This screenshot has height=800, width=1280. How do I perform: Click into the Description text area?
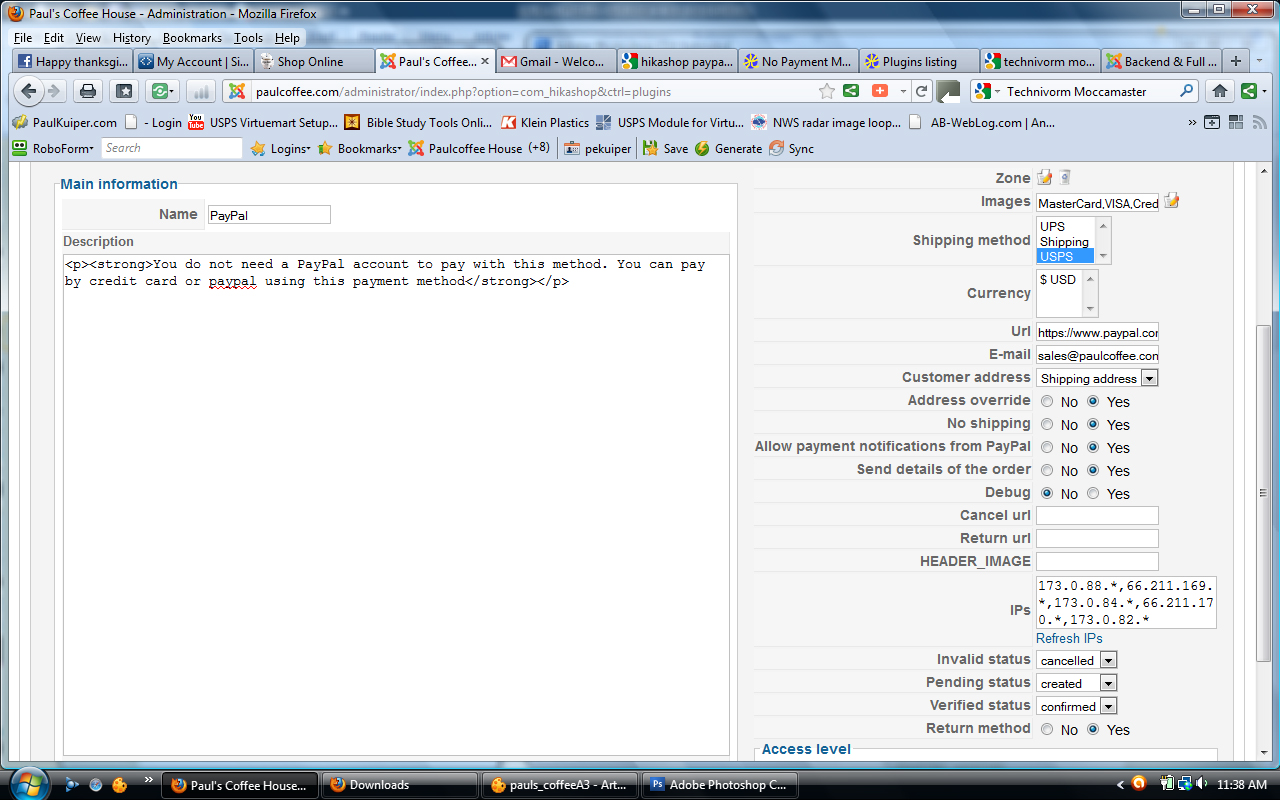pos(396,505)
